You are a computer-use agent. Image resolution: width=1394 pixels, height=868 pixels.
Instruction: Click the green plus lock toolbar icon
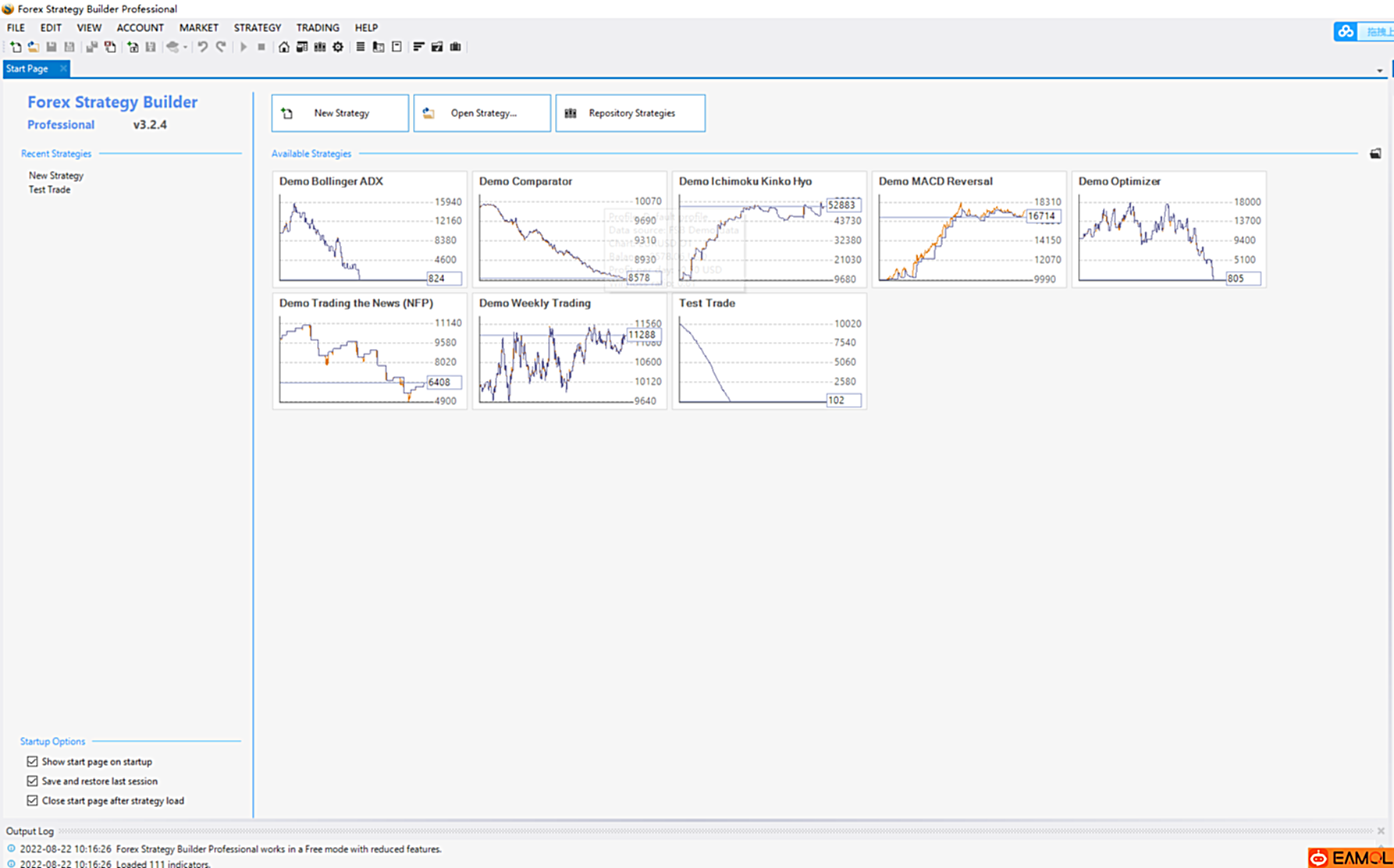tap(133, 47)
